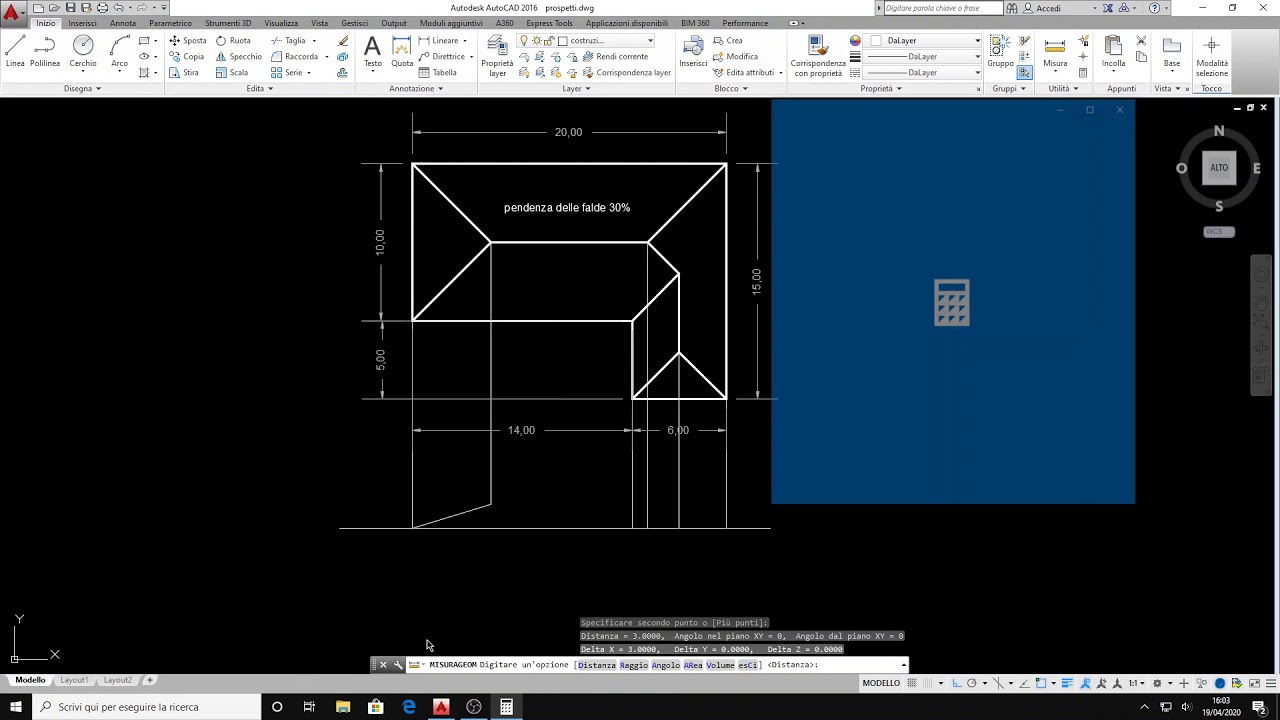Image resolution: width=1280 pixels, height=720 pixels.
Task: Click the Edita attributi tool
Action: pyautogui.click(x=743, y=73)
